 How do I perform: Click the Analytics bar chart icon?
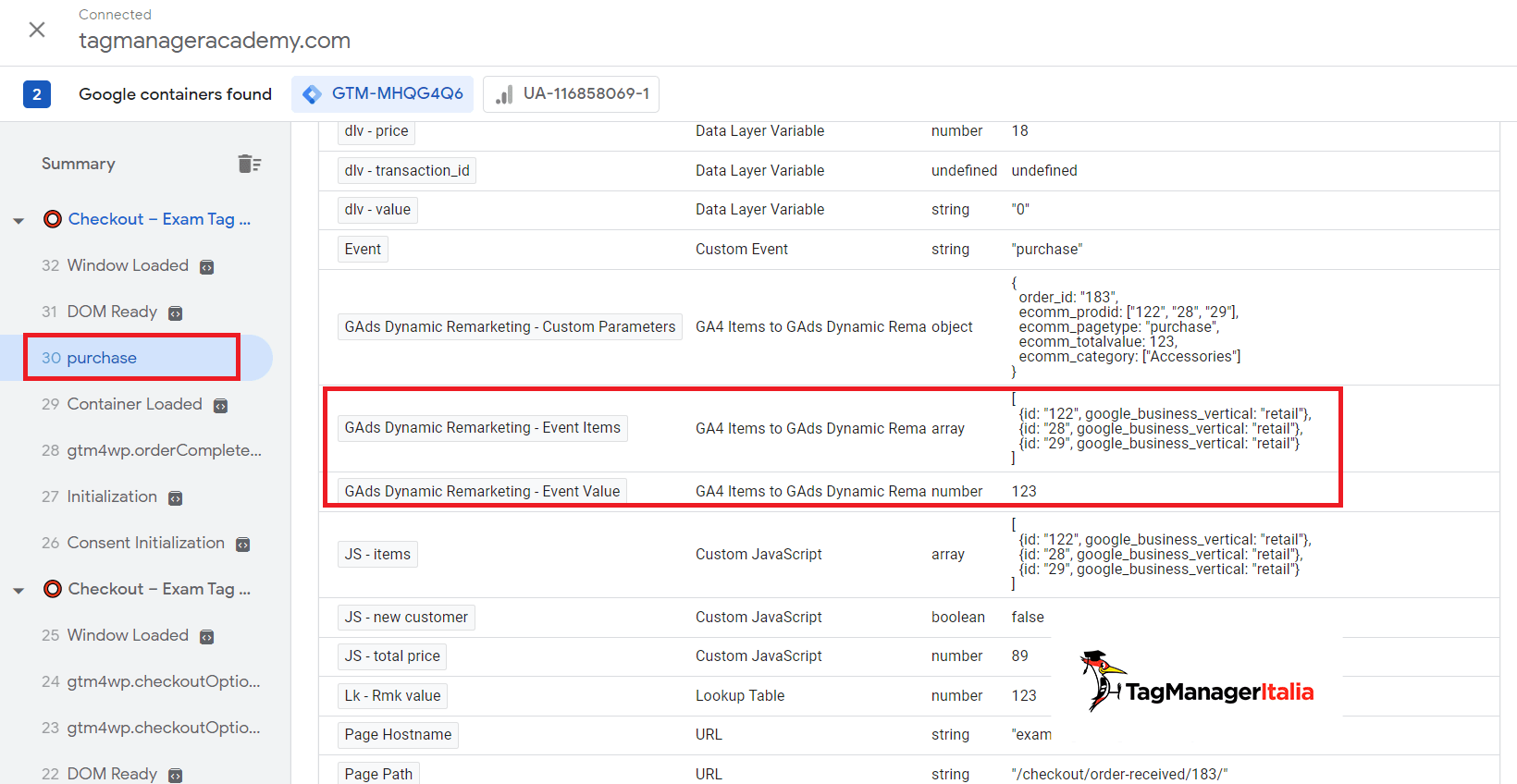pos(504,94)
